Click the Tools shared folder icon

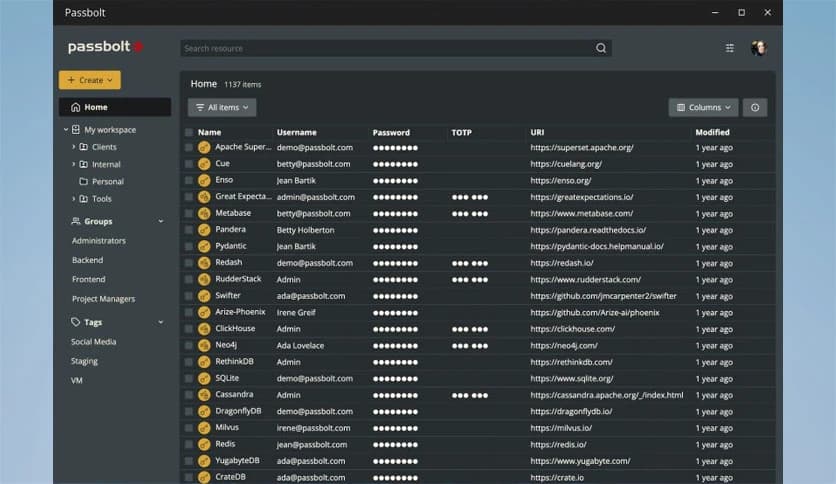pos(84,199)
